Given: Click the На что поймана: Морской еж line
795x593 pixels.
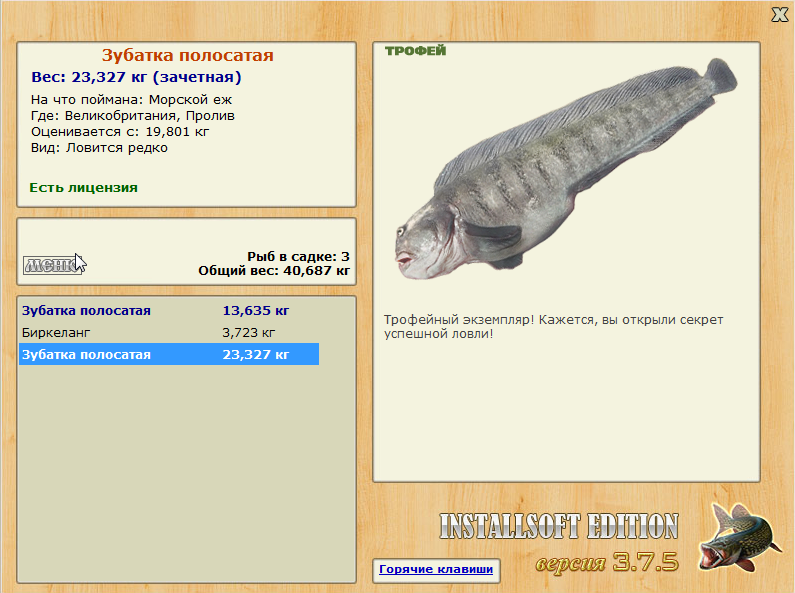Looking at the screenshot, I should 131,100.
